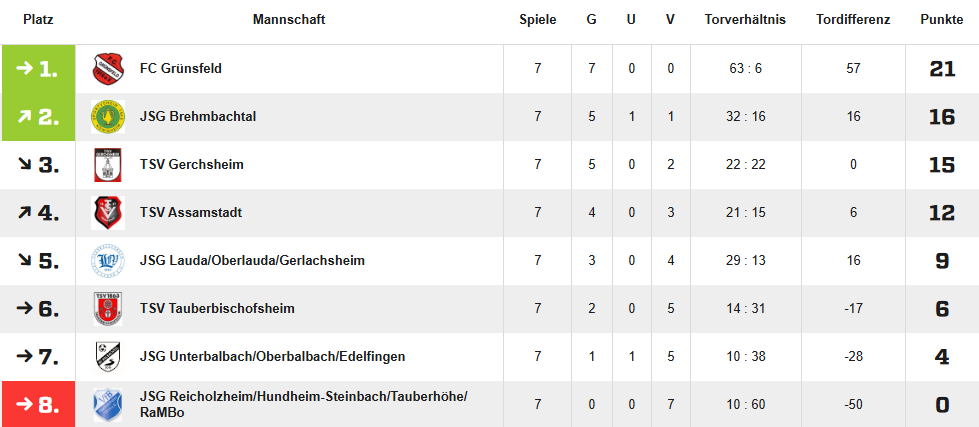The height and width of the screenshot is (427, 979).
Task: Click the TSV Tauberbischofsheim club crest
Action: (107, 309)
